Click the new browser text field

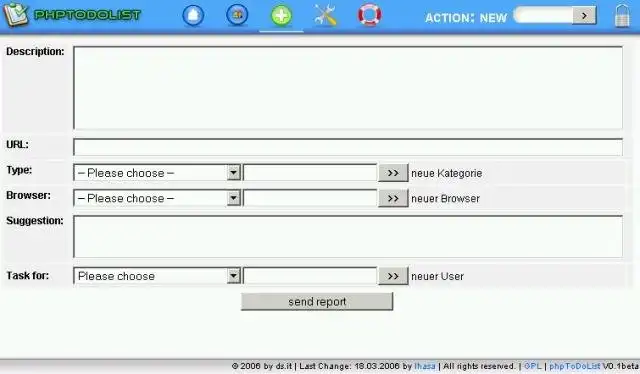[310, 198]
